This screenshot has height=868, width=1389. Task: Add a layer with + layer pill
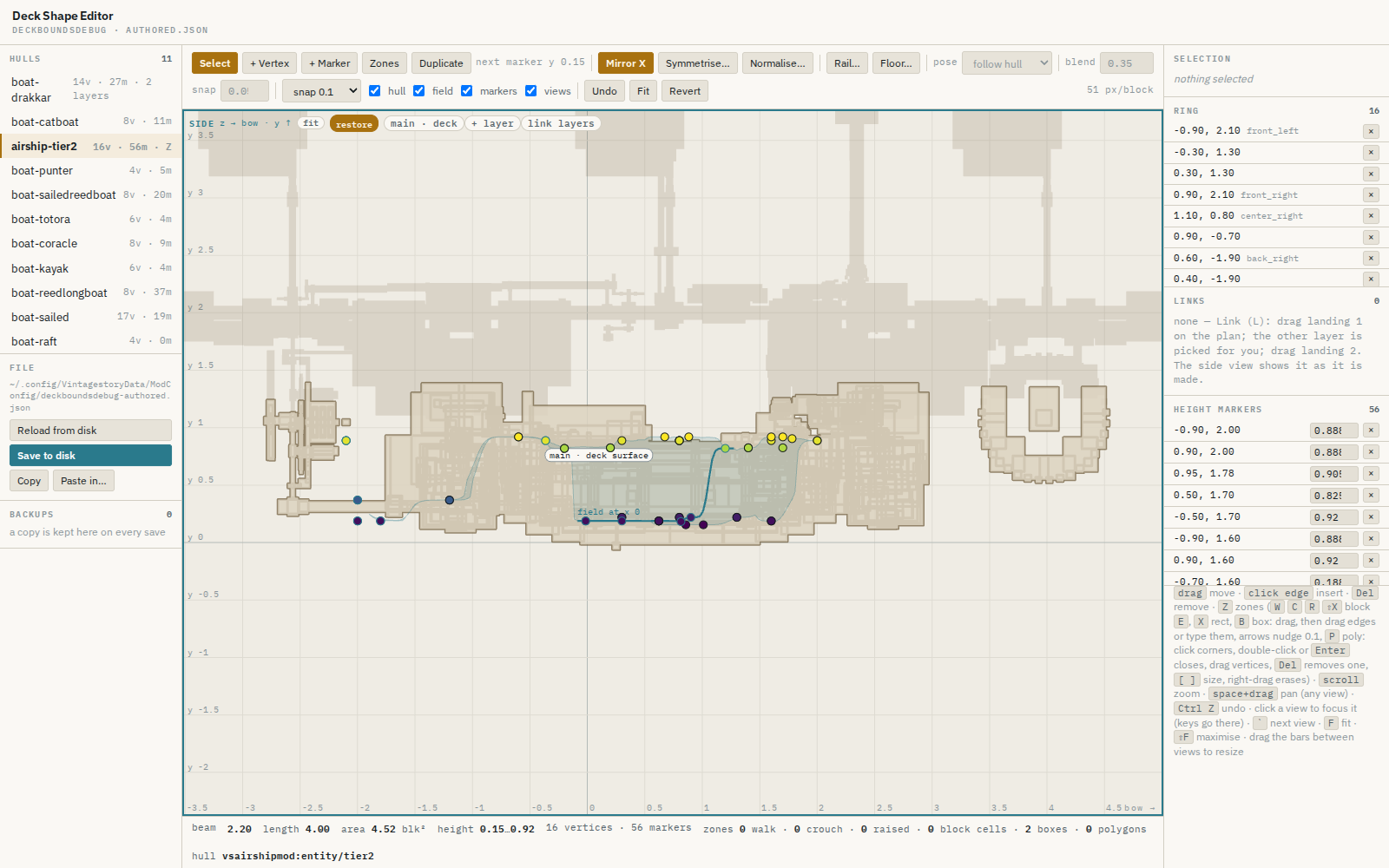tap(492, 124)
